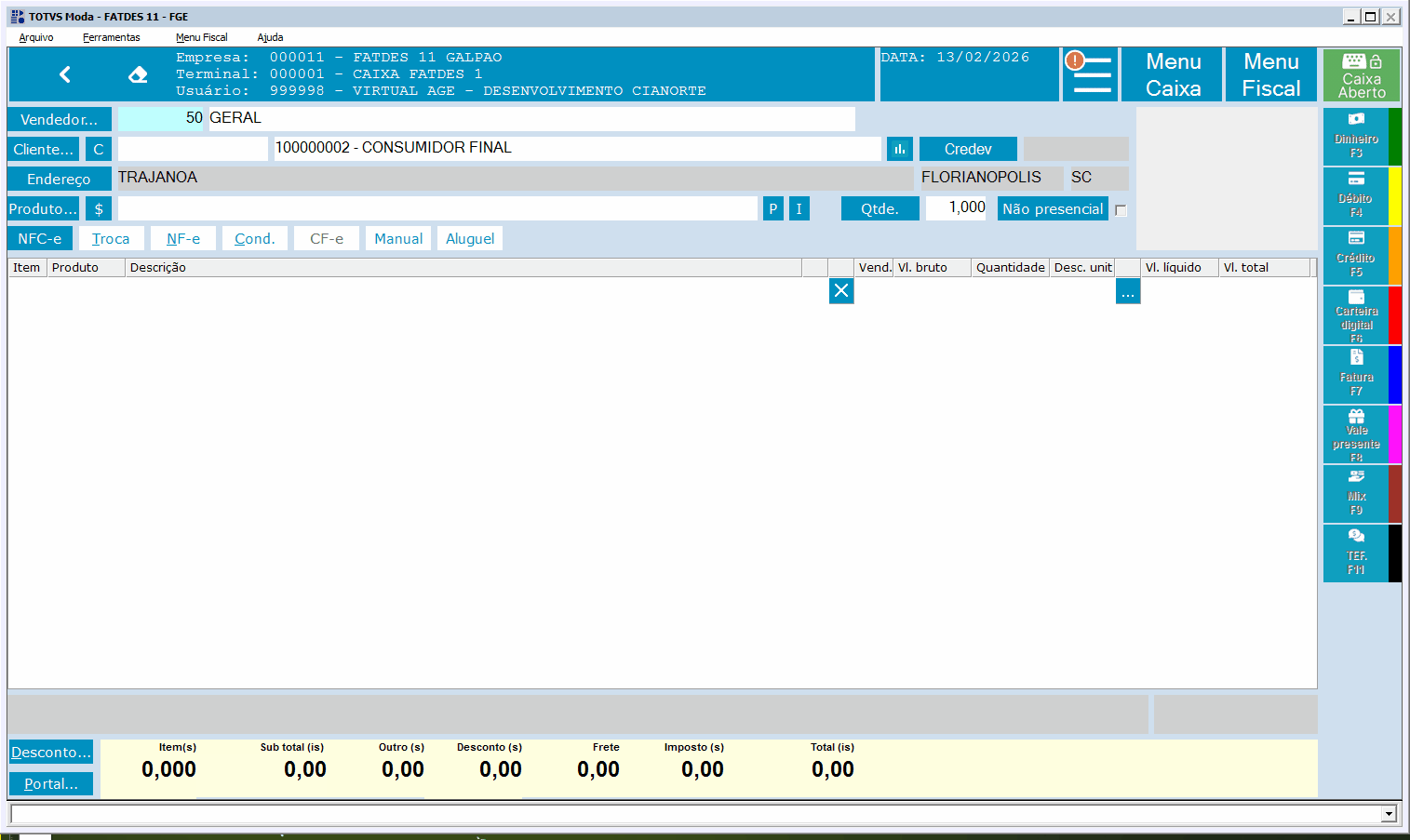Click the Vl. bruto column header
This screenshot has height=840, width=1410.
[932, 267]
